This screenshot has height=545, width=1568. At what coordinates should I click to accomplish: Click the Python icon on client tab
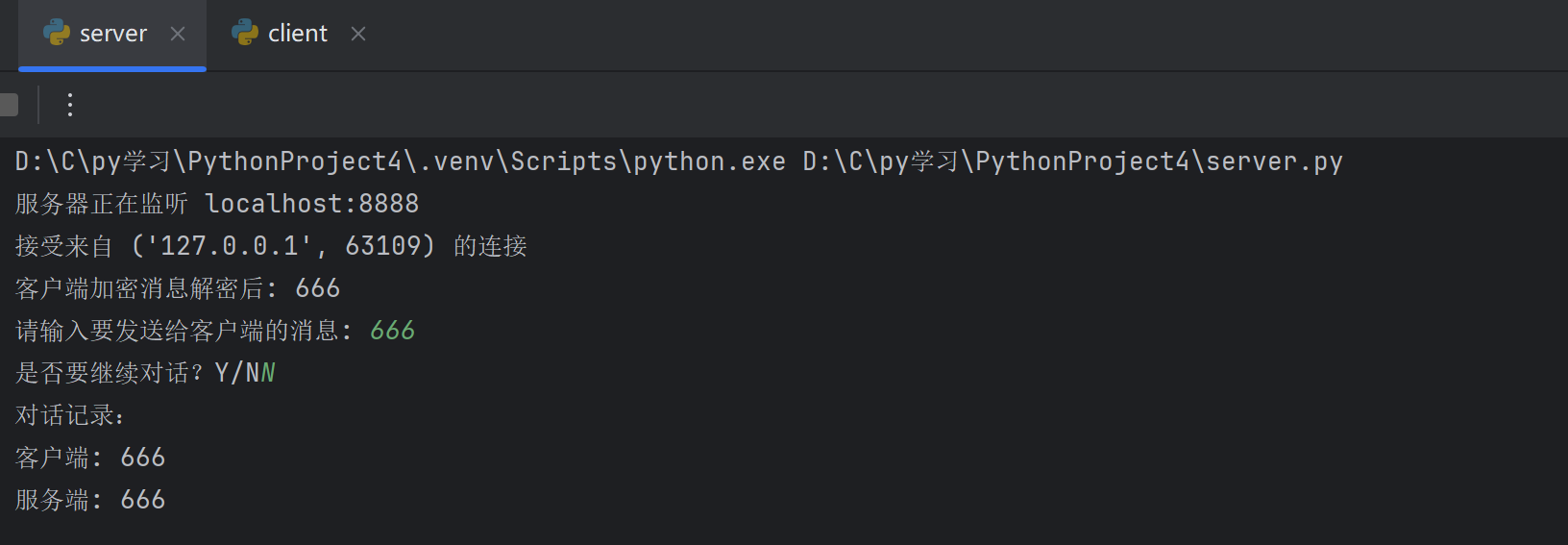pos(245,33)
